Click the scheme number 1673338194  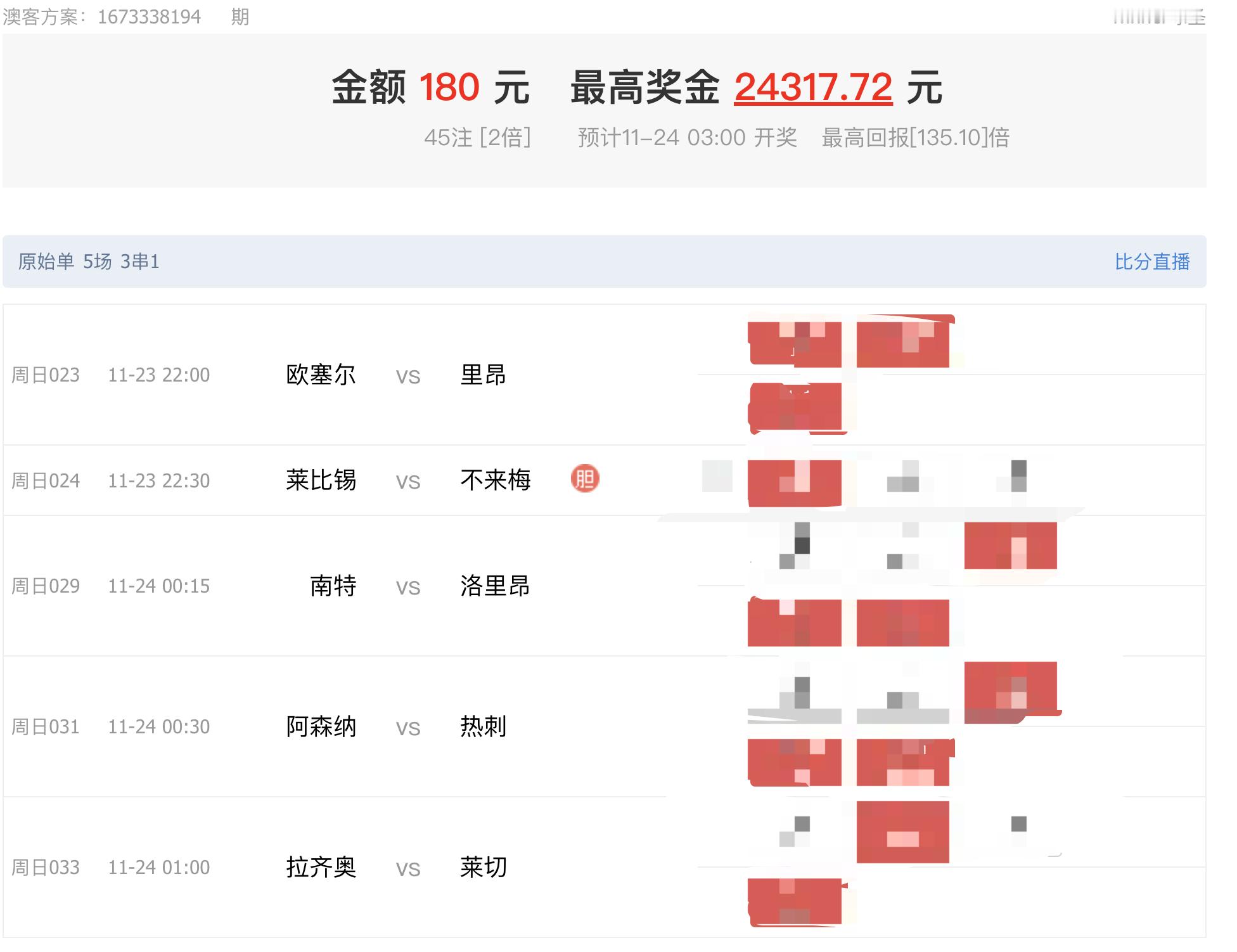click(x=150, y=17)
